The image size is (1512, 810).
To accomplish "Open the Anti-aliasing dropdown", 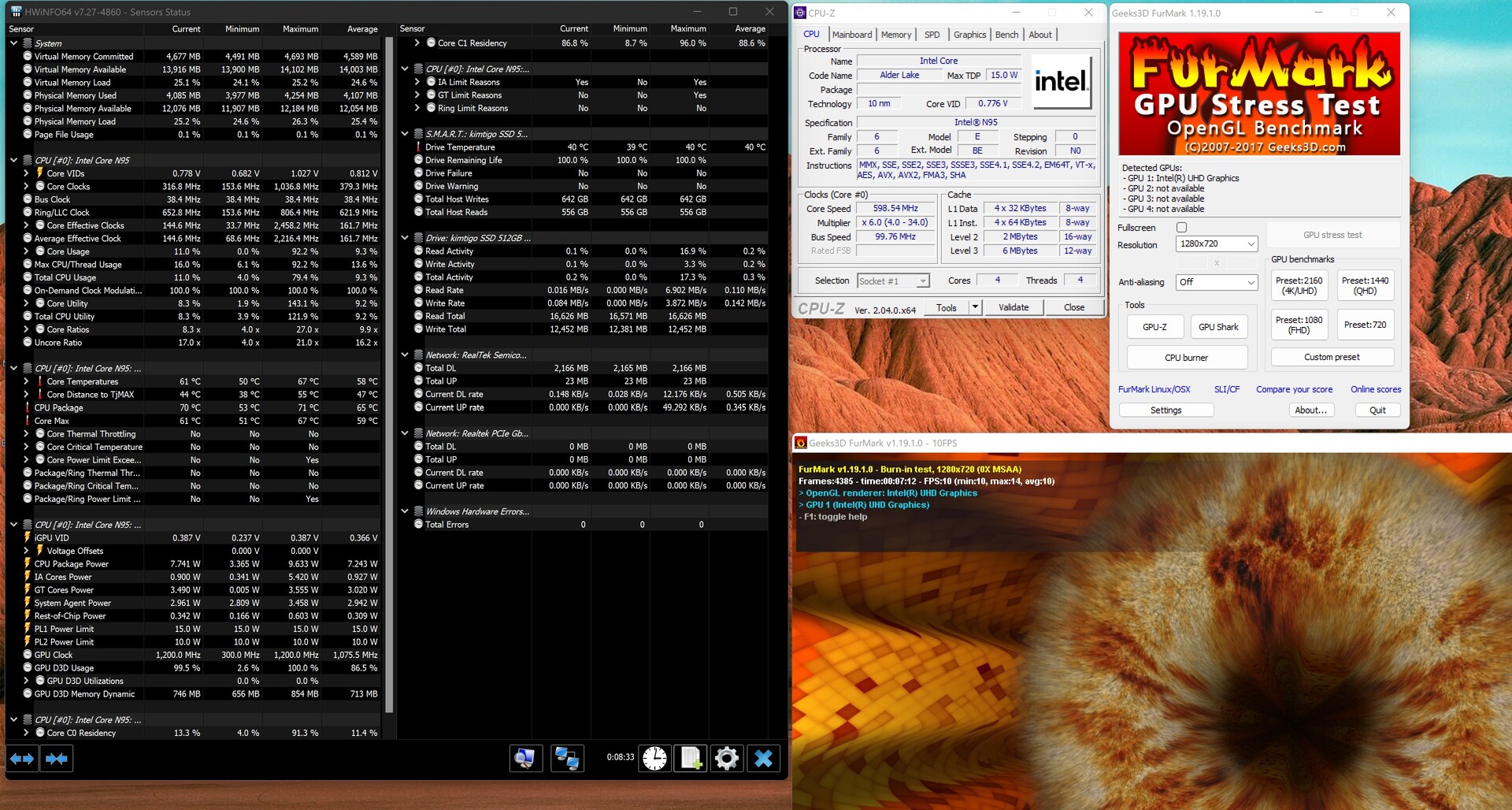I will coord(1217,282).
